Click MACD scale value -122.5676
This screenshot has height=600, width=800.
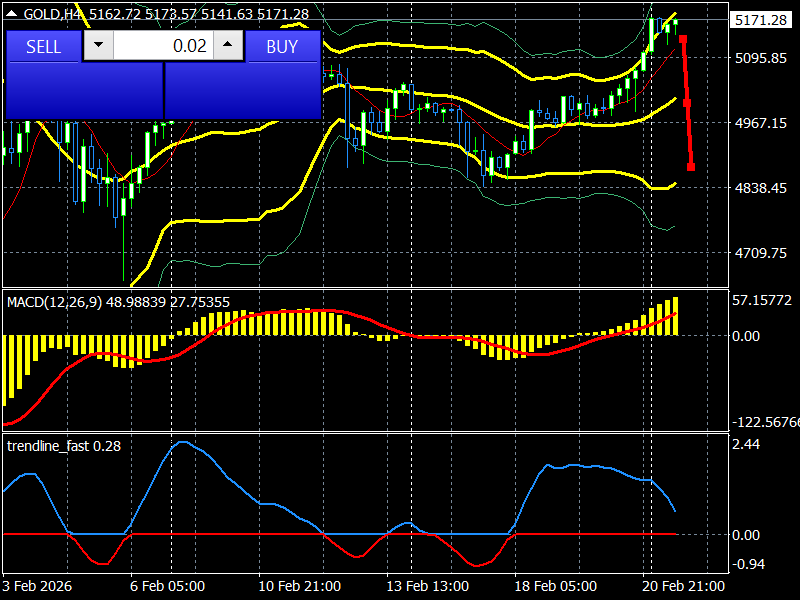[x=766, y=422]
